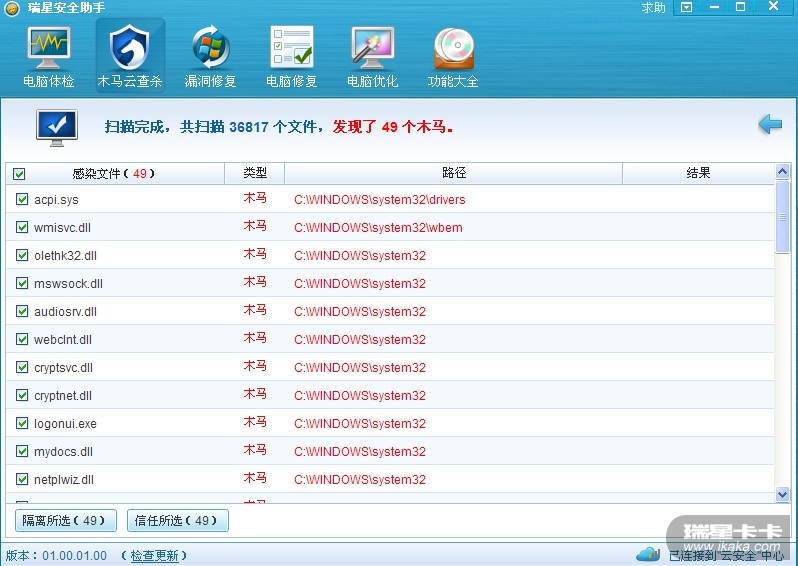
Task: Click path C:\WINDOWS\system32\drivers
Action: click(x=380, y=200)
